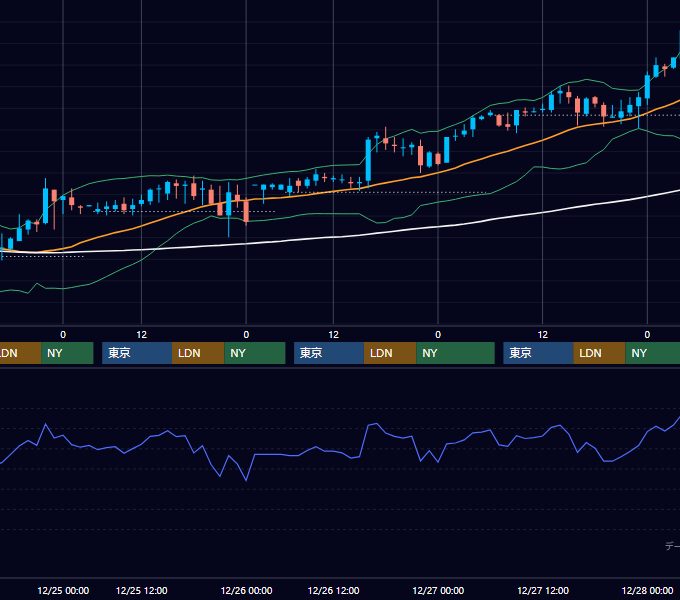Select the 東京 session block on 12/25
The height and width of the screenshot is (600, 680).
click(x=137, y=353)
